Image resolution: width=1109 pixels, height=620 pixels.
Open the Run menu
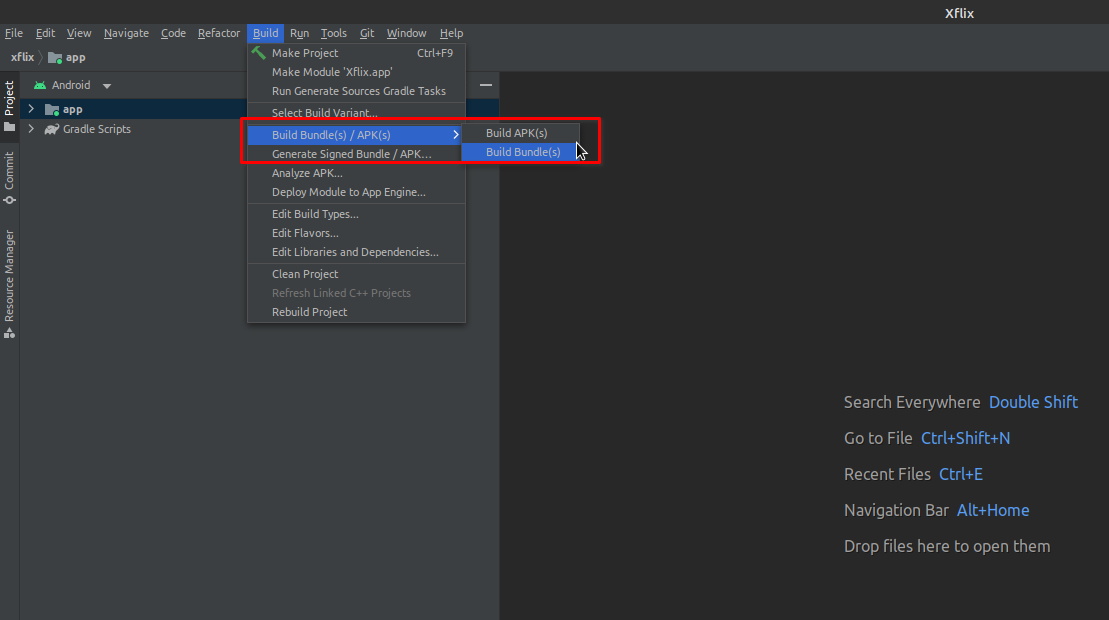pos(299,33)
